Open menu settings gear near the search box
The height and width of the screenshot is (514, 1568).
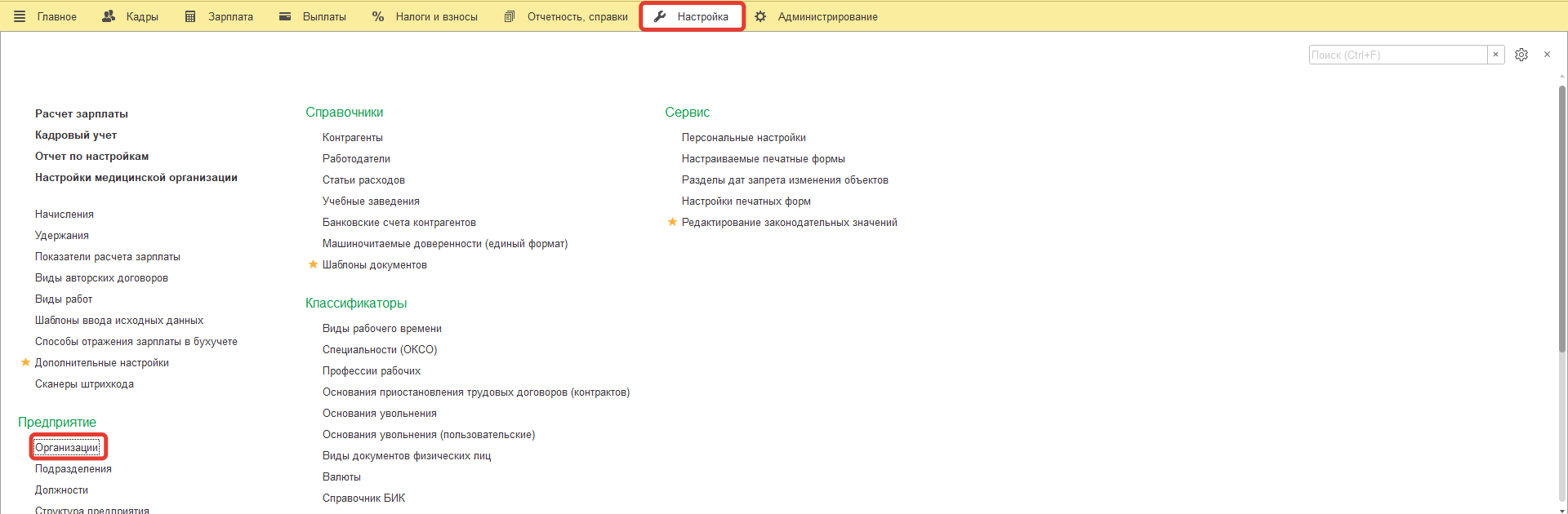[1521, 55]
